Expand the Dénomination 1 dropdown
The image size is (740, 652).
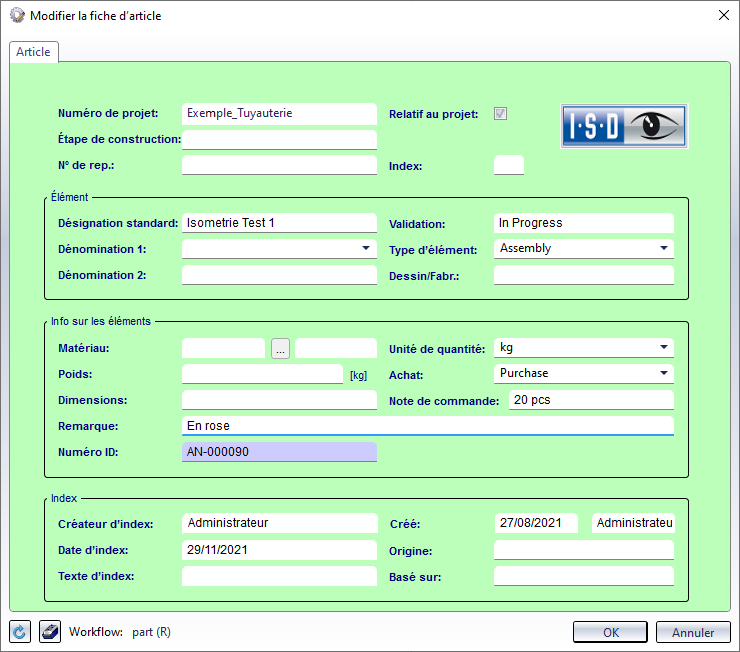(368, 249)
